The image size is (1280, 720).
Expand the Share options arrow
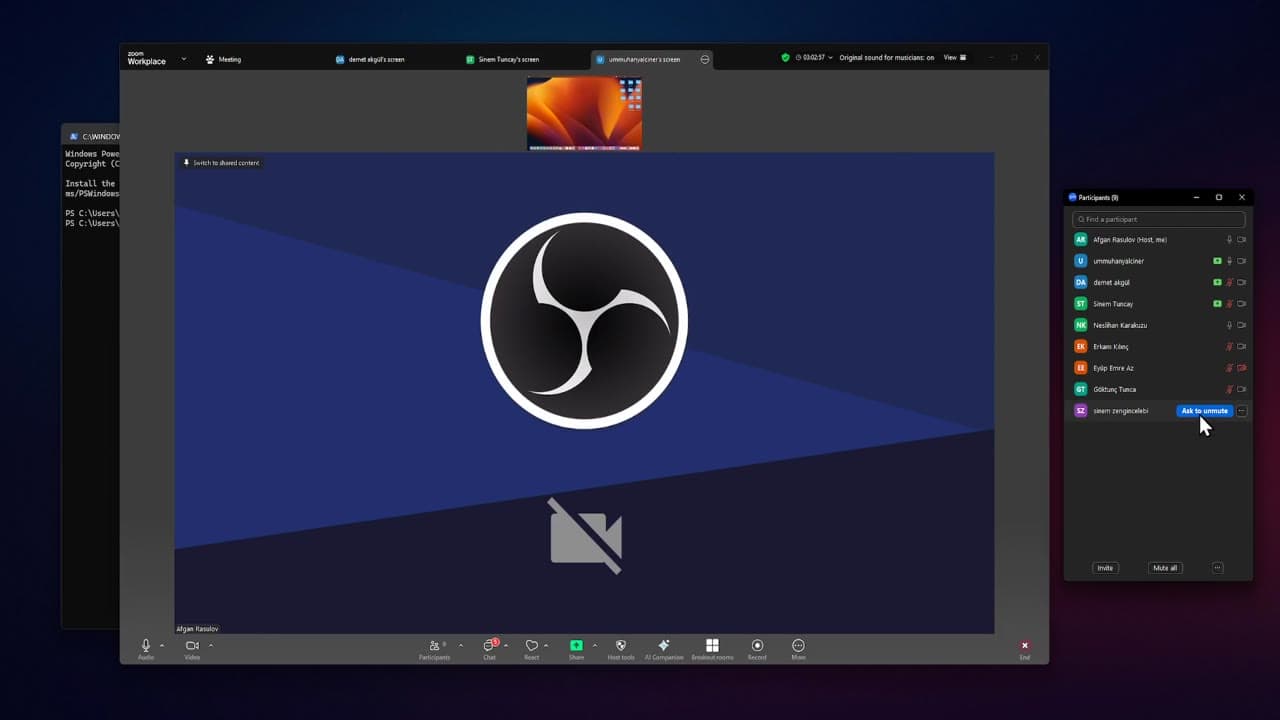(594, 646)
